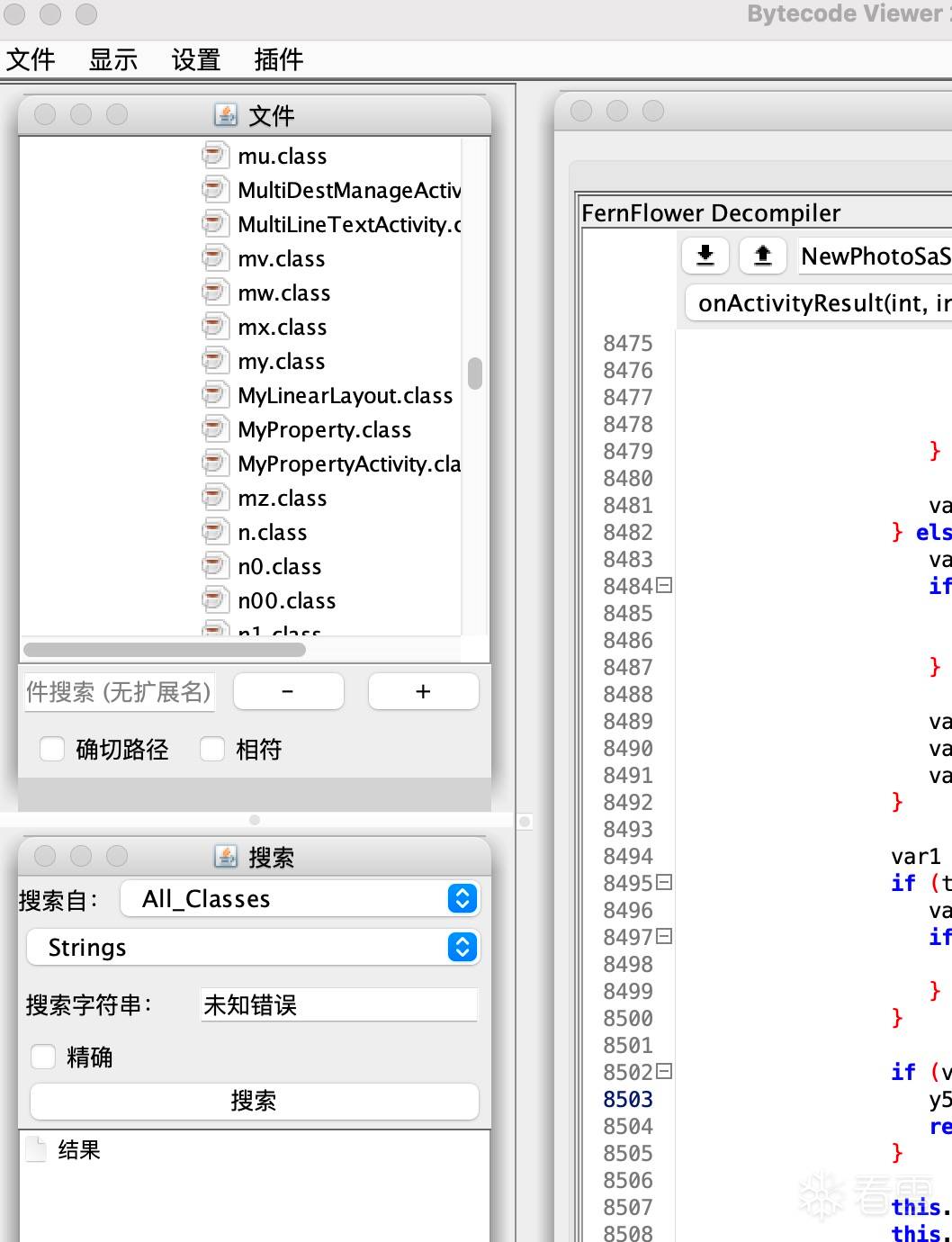Click the Java icon in 搜索 panel title
This screenshot has width=952, height=1242.
click(226, 856)
